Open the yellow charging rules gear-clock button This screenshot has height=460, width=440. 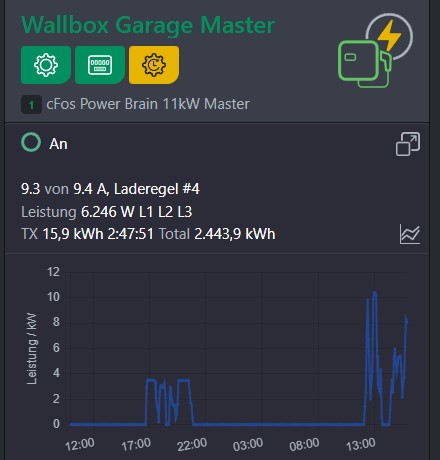154,65
